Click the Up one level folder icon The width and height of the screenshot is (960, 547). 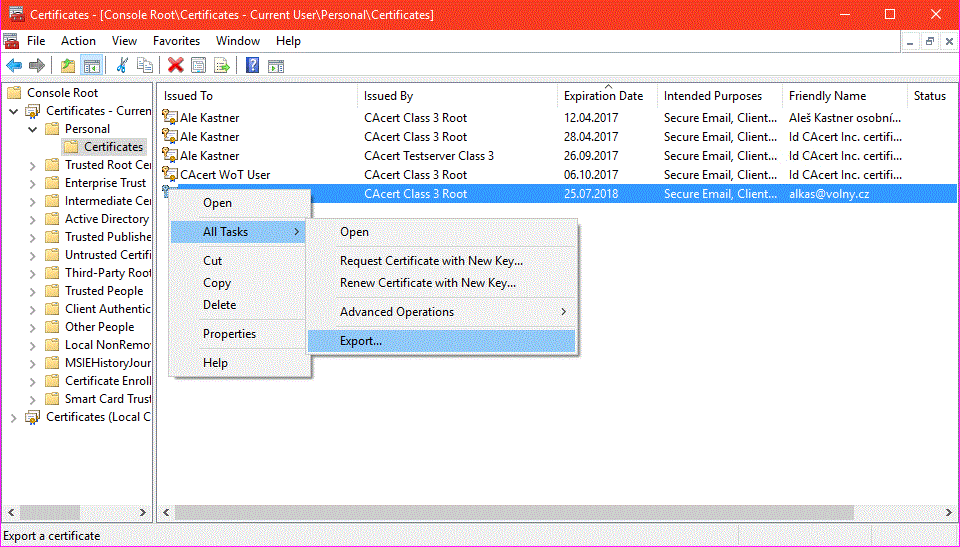tap(68, 65)
